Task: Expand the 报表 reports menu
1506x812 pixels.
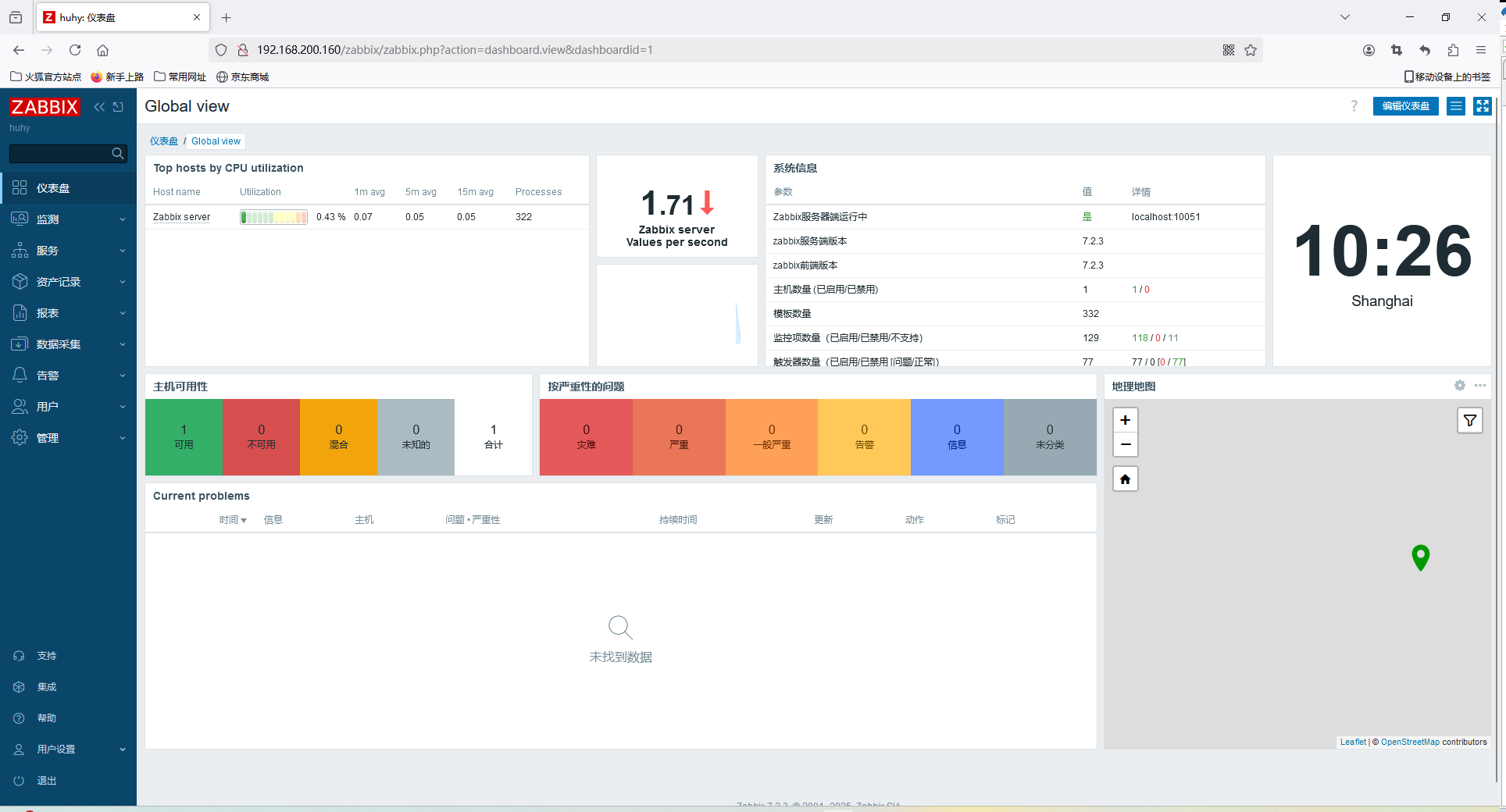Action: [x=68, y=313]
